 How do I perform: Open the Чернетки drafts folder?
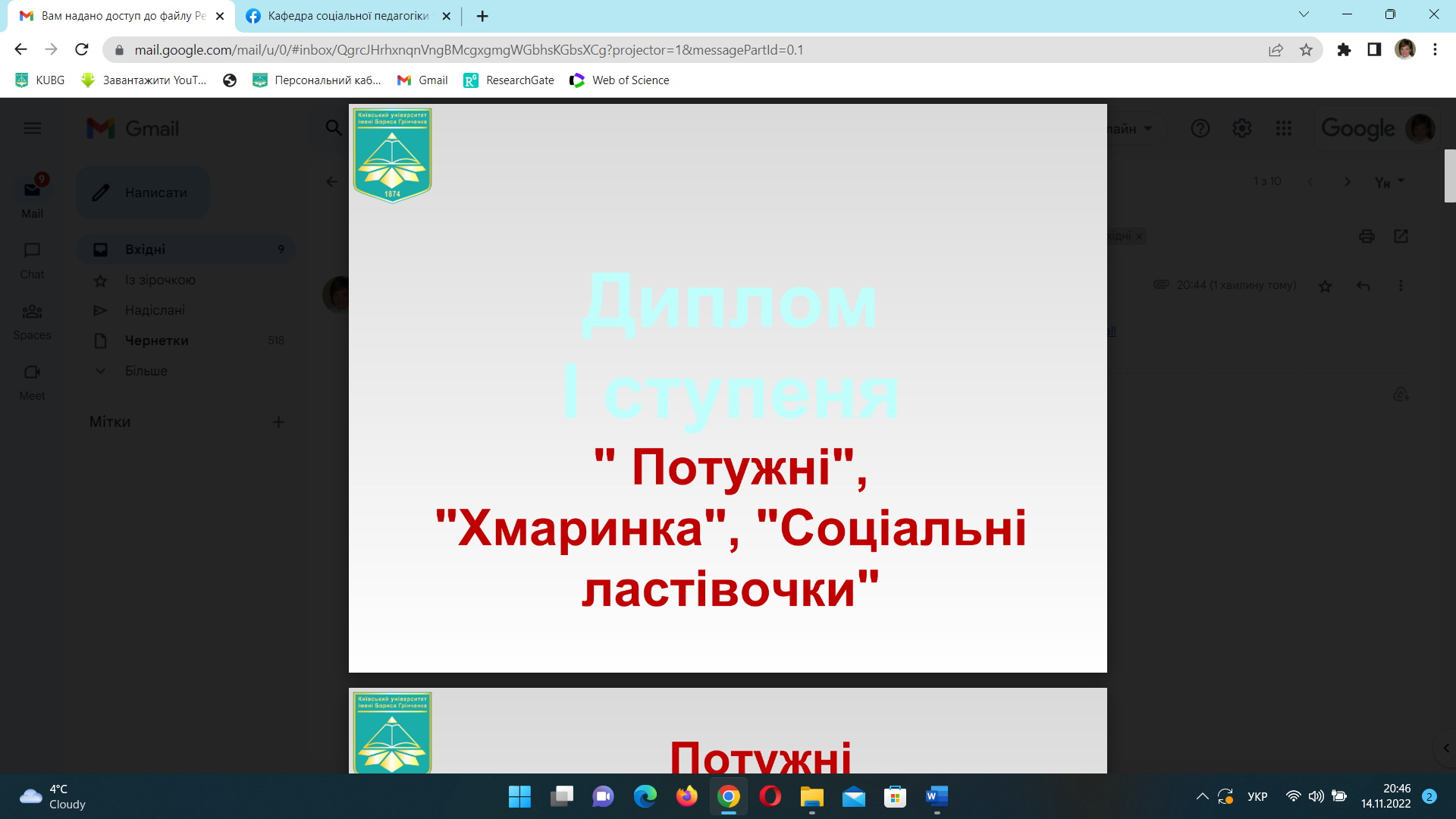coord(157,340)
